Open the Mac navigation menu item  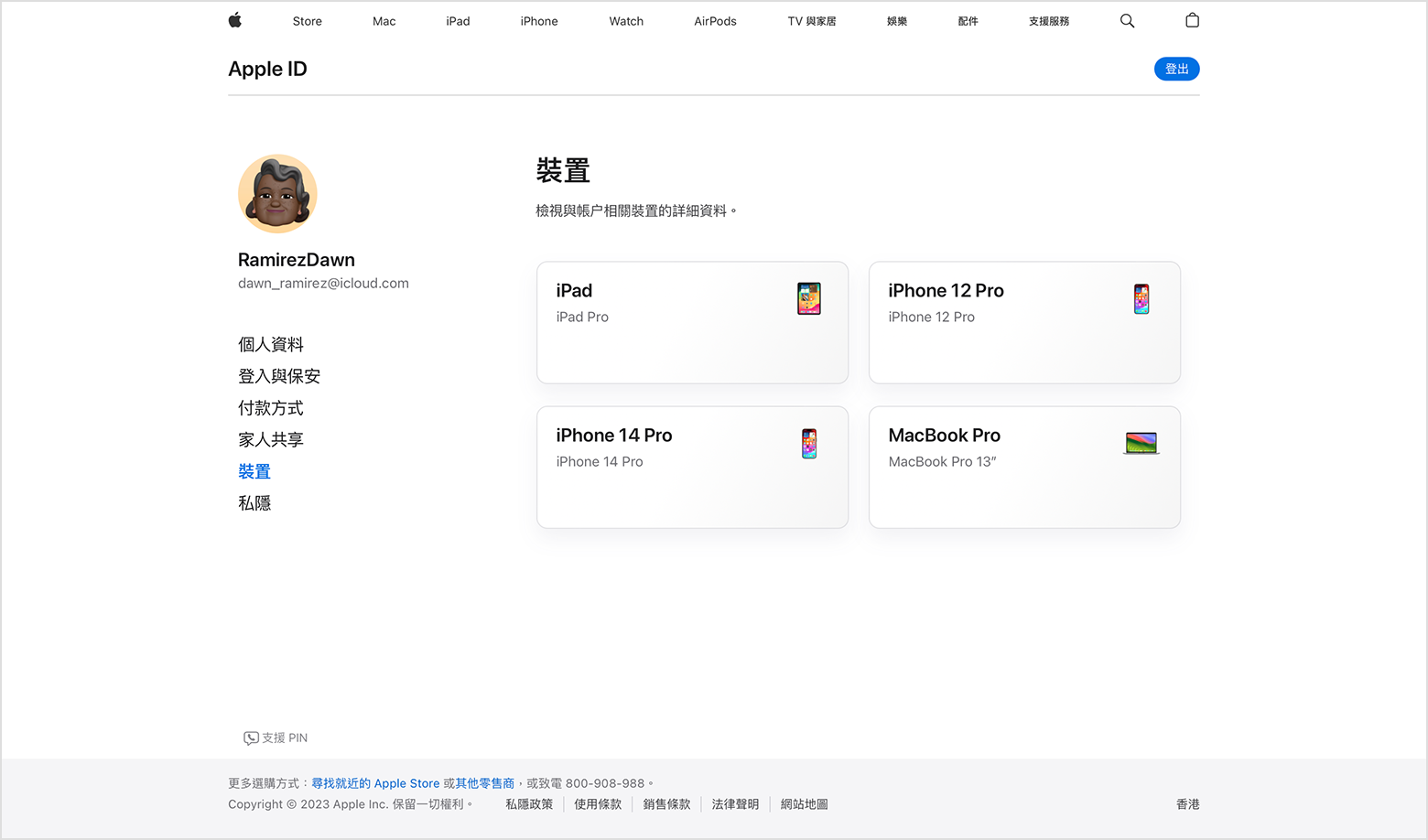(x=384, y=21)
